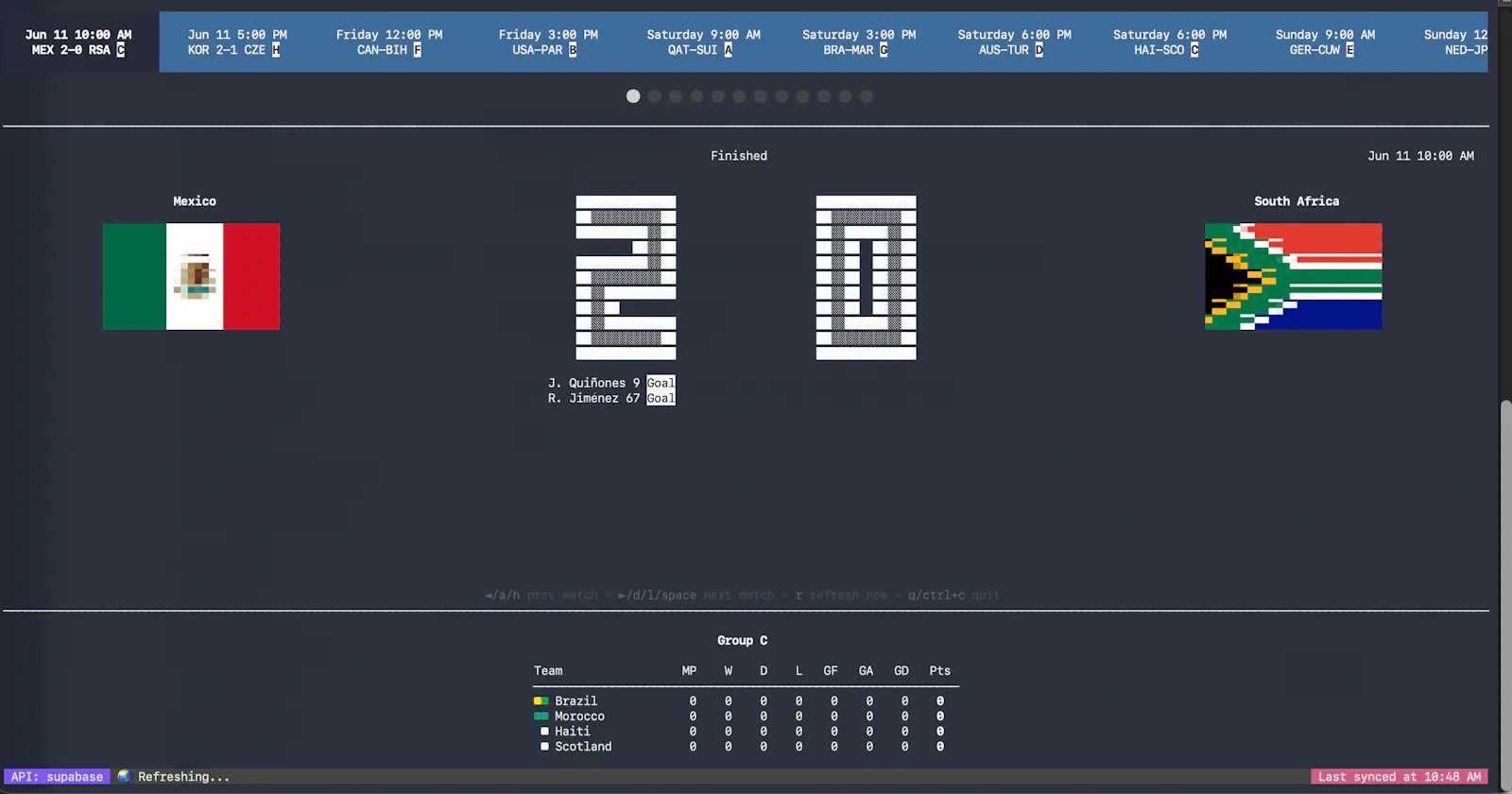Click South Africa's big score digit 0
The height and width of the screenshot is (794, 1512).
tap(867, 278)
